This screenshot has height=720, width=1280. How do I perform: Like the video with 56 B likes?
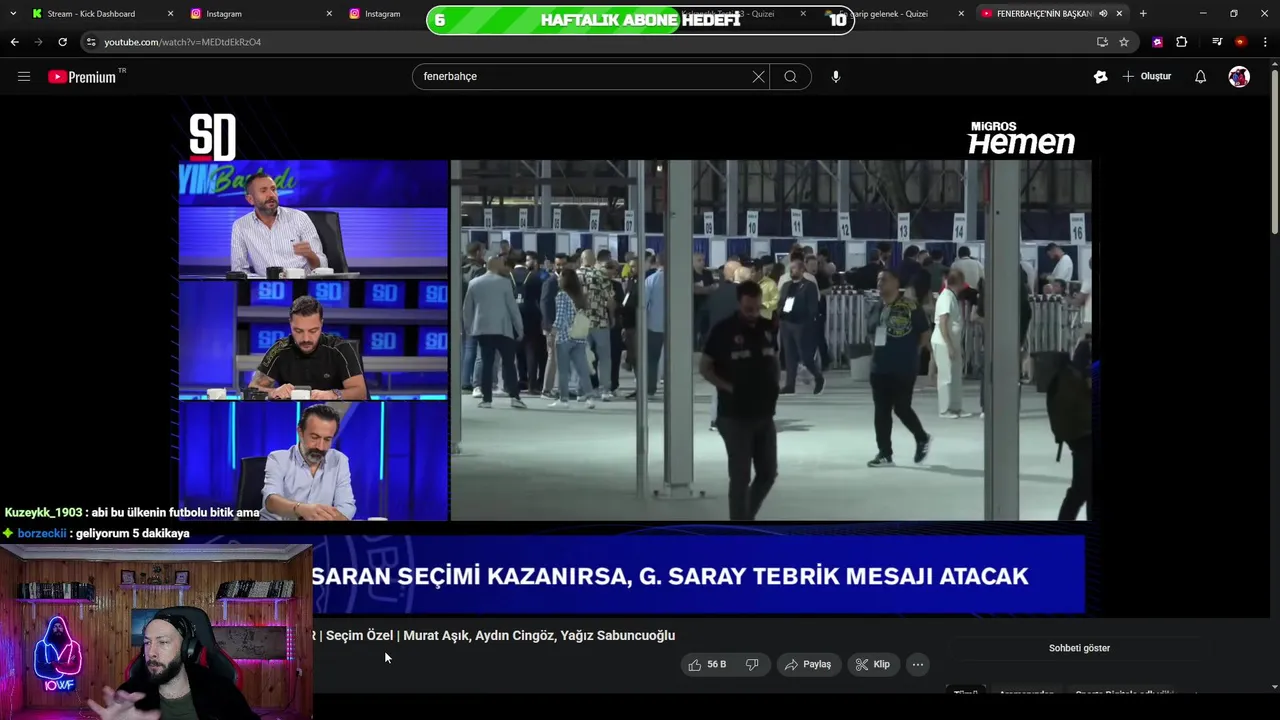pyautogui.click(x=707, y=664)
